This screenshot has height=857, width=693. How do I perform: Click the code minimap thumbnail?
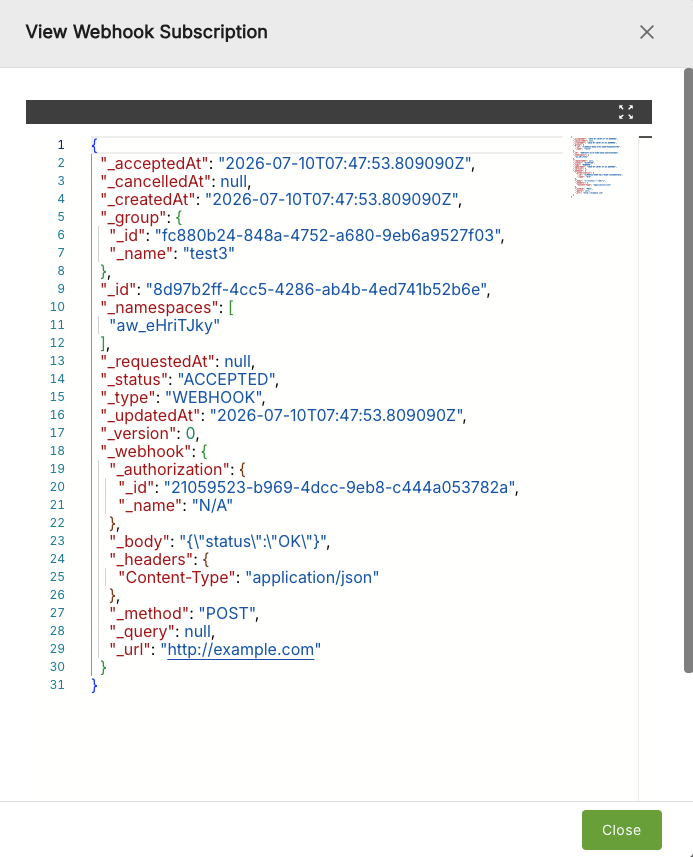(599, 167)
